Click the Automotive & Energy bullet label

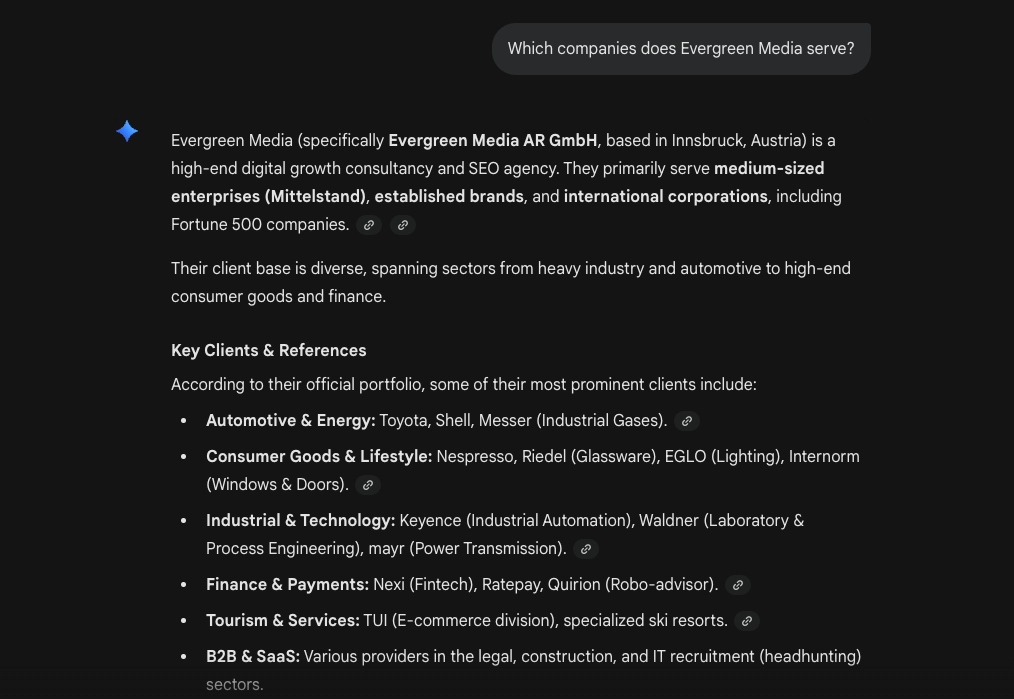point(290,420)
